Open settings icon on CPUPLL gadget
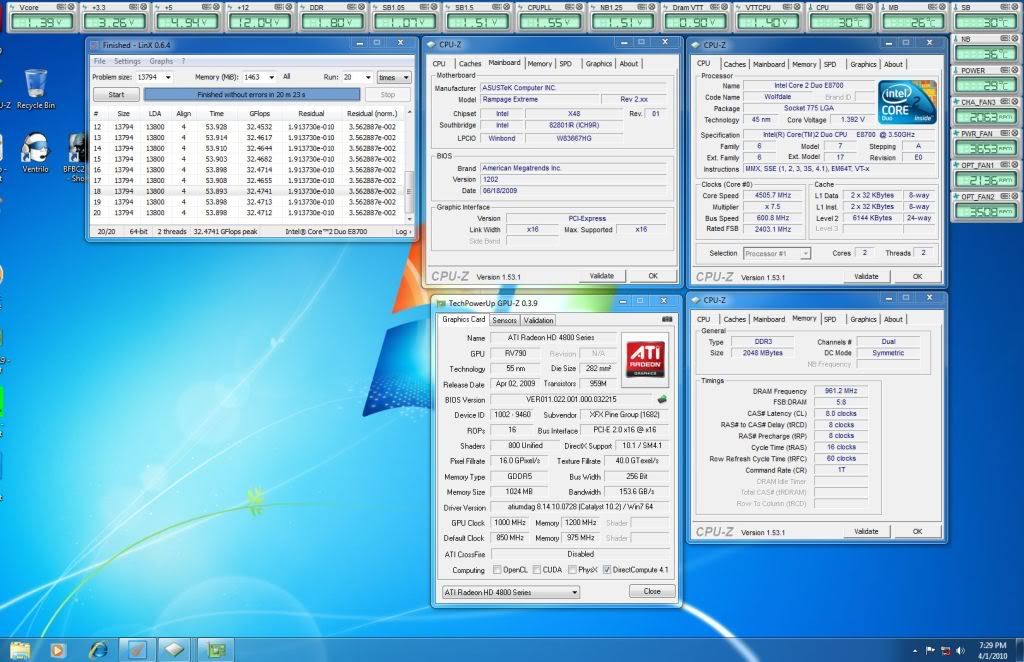The width and height of the screenshot is (1024, 662). tap(569, 7)
